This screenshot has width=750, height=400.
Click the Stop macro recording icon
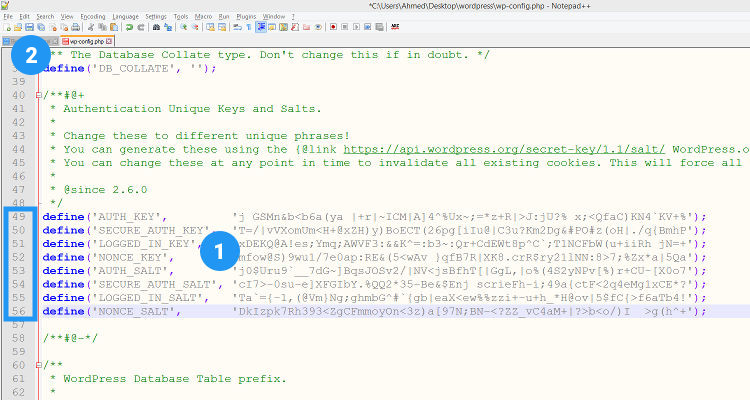(345, 27)
